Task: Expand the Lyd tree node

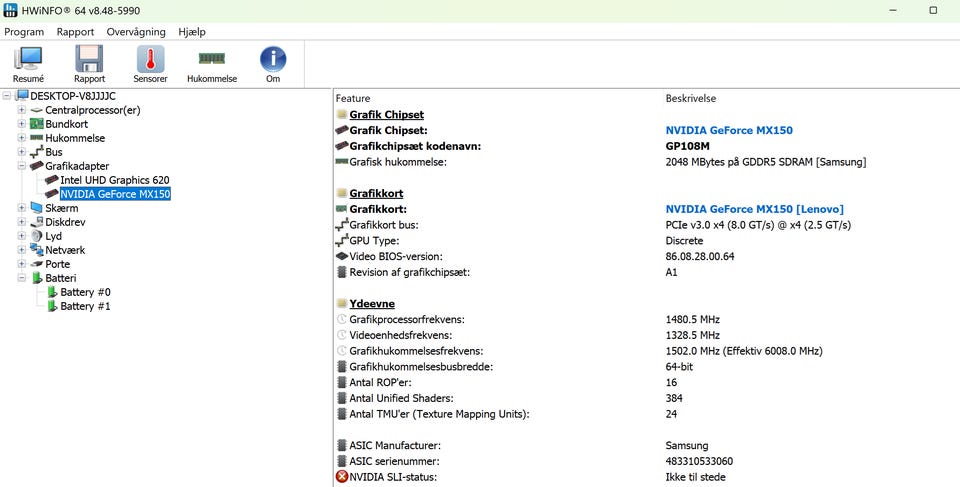Action: coord(22,236)
